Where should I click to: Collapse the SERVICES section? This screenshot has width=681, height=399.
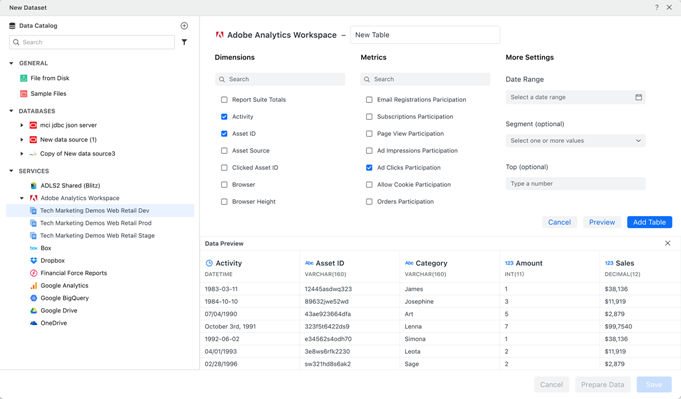pyautogui.click(x=11, y=171)
